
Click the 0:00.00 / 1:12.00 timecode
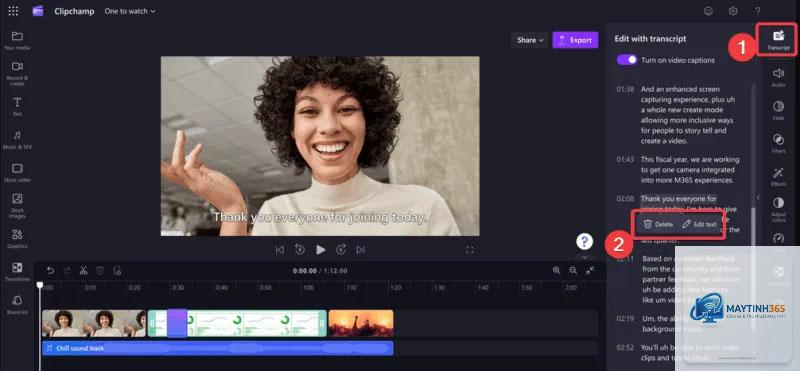tap(320, 270)
